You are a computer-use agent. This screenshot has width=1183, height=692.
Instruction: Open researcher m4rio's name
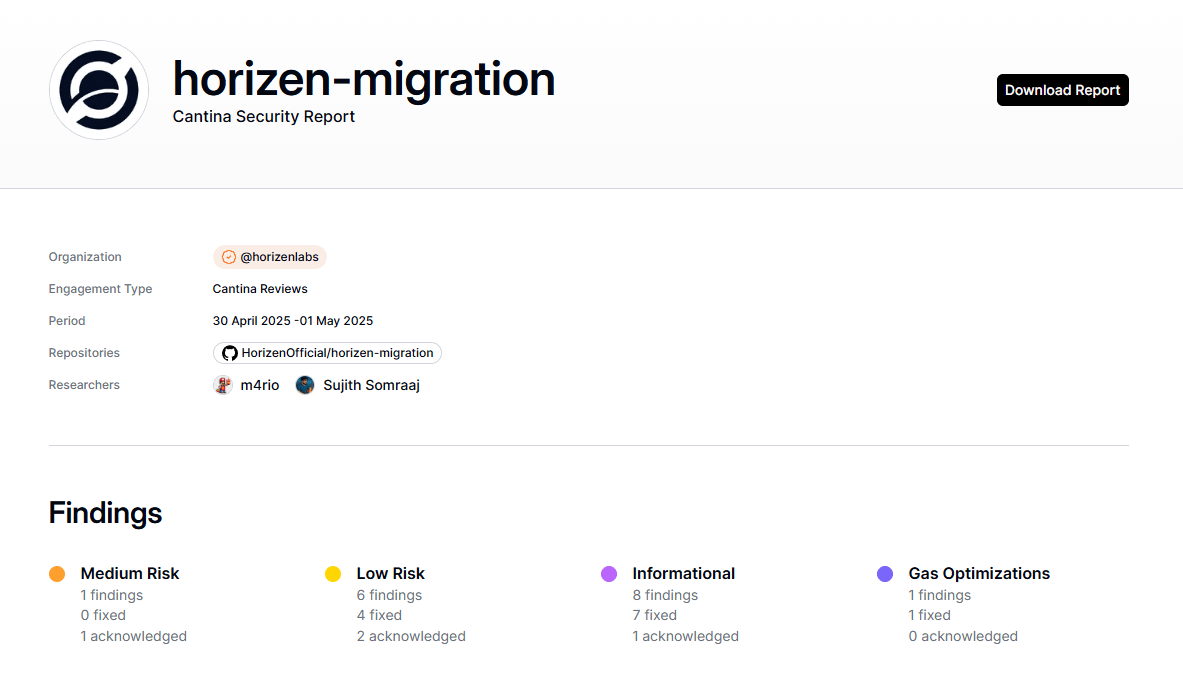pyautogui.click(x=260, y=385)
